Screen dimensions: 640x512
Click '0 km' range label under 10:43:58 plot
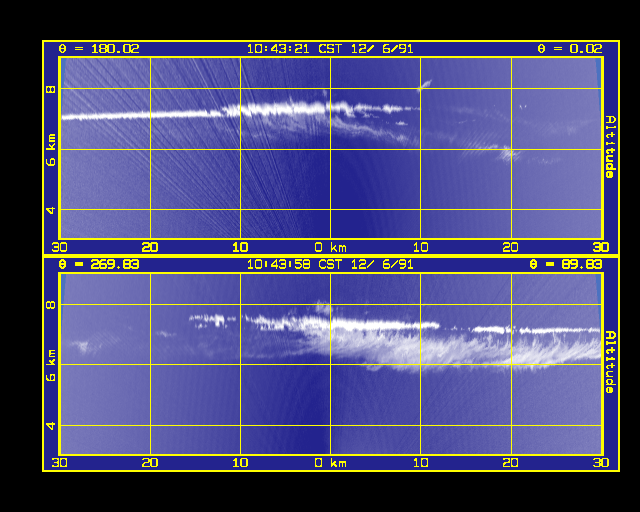pyautogui.click(x=331, y=463)
